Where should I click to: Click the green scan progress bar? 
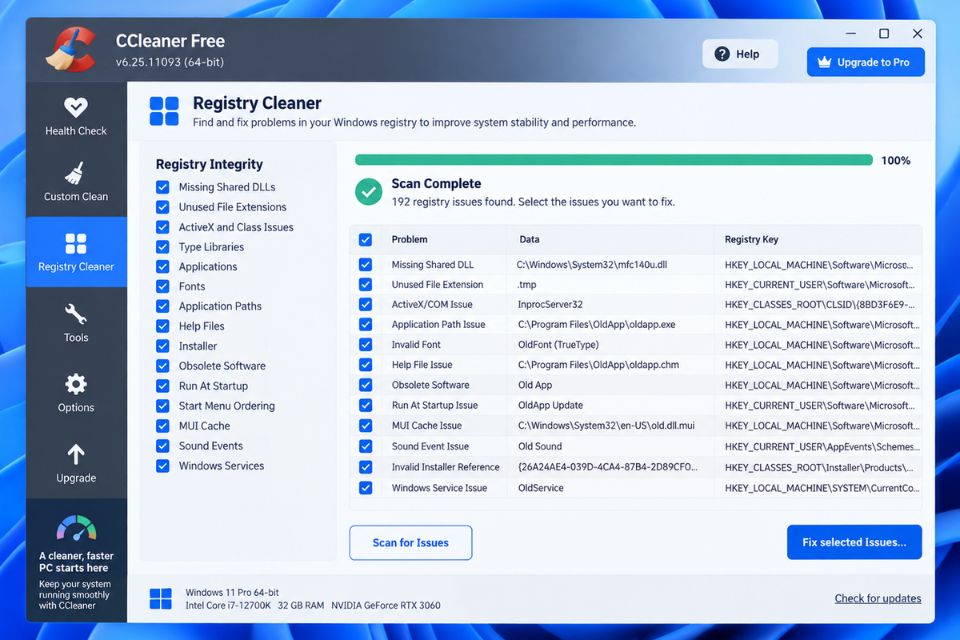613,160
